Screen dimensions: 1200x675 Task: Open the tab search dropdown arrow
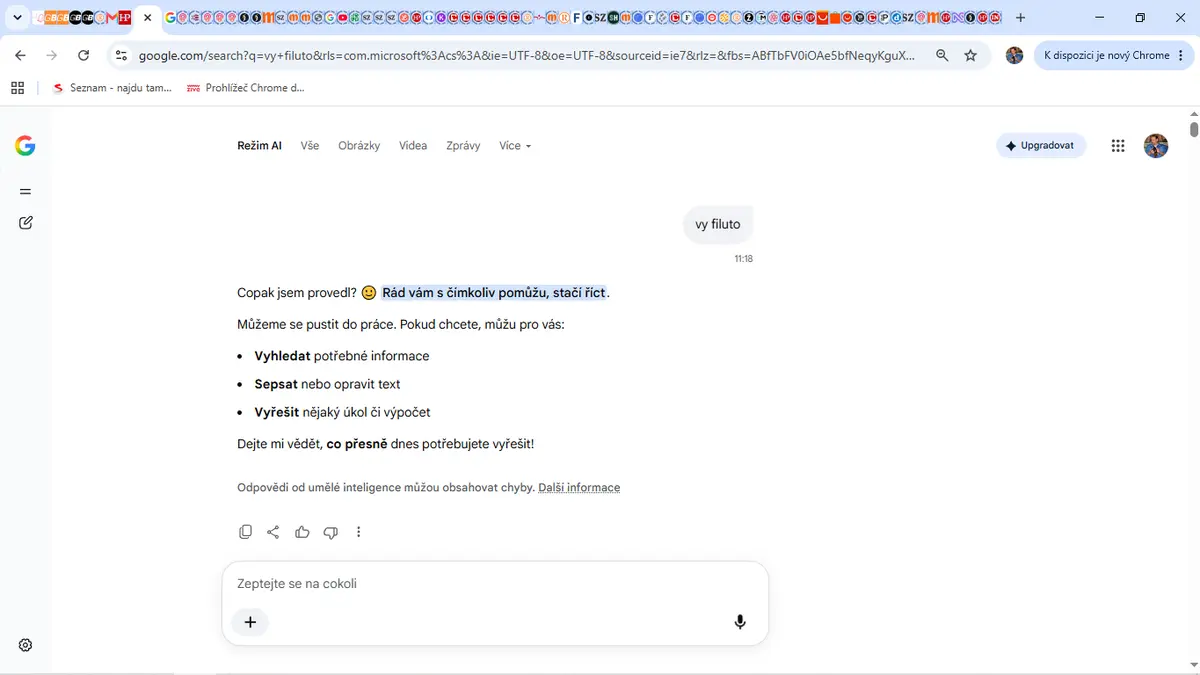[18, 18]
